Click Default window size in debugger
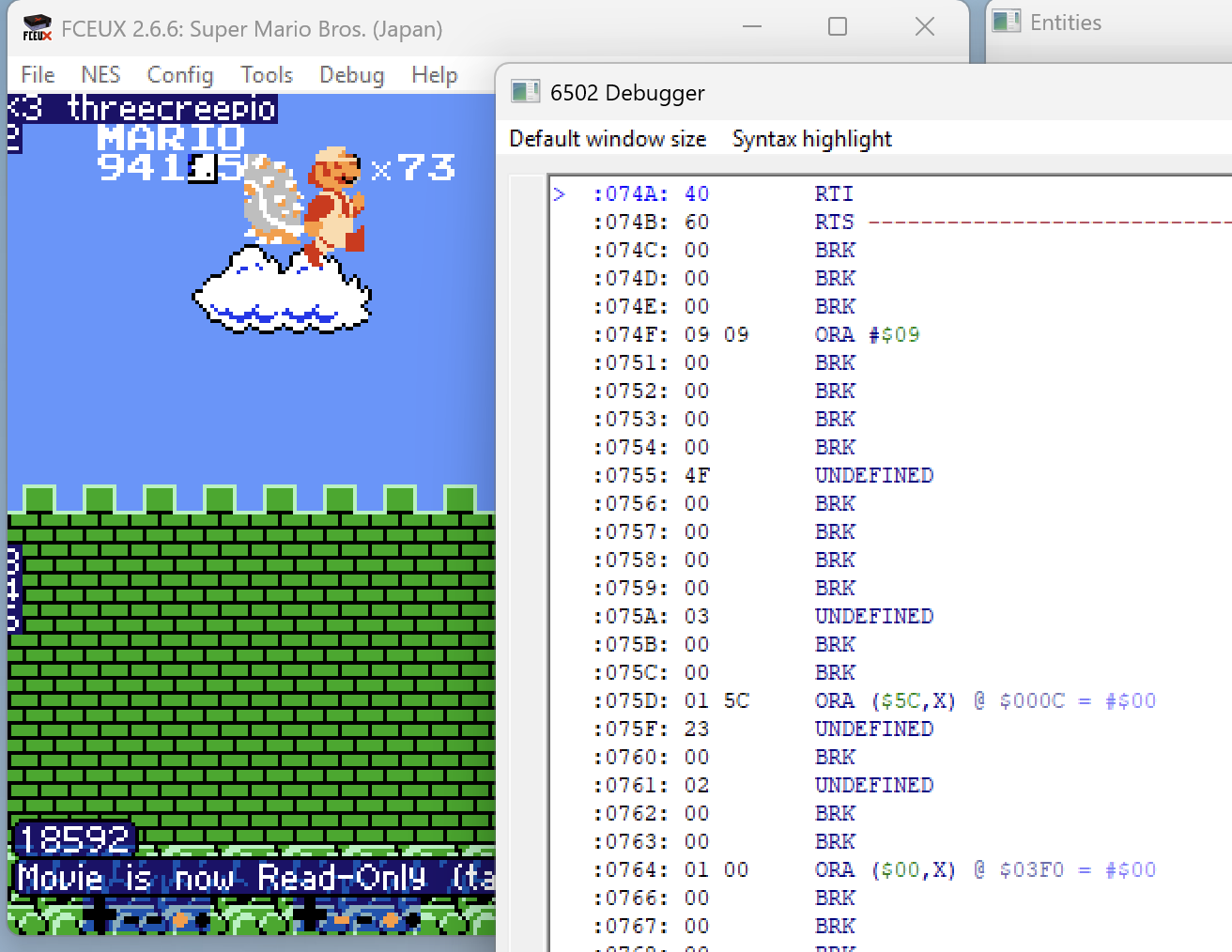This screenshot has width=1232, height=952. click(608, 139)
